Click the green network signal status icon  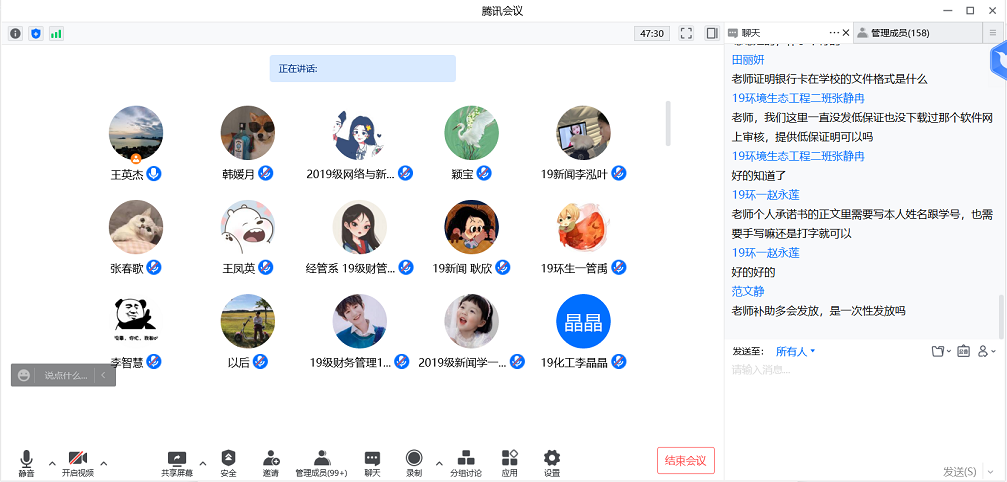click(56, 33)
